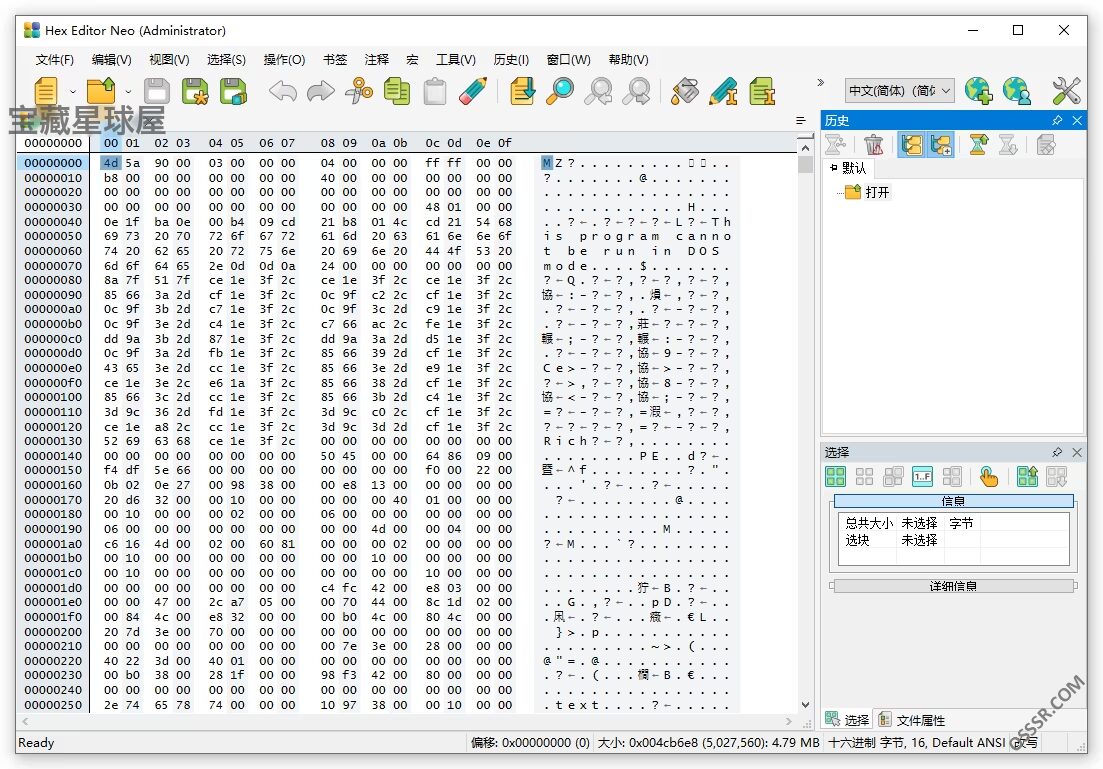Click the trash clear history icon

[873, 145]
